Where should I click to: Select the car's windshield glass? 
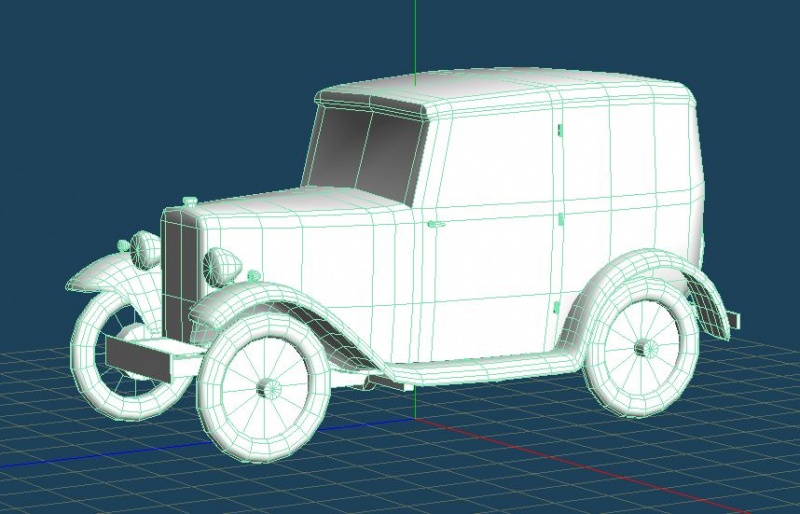tap(365, 153)
